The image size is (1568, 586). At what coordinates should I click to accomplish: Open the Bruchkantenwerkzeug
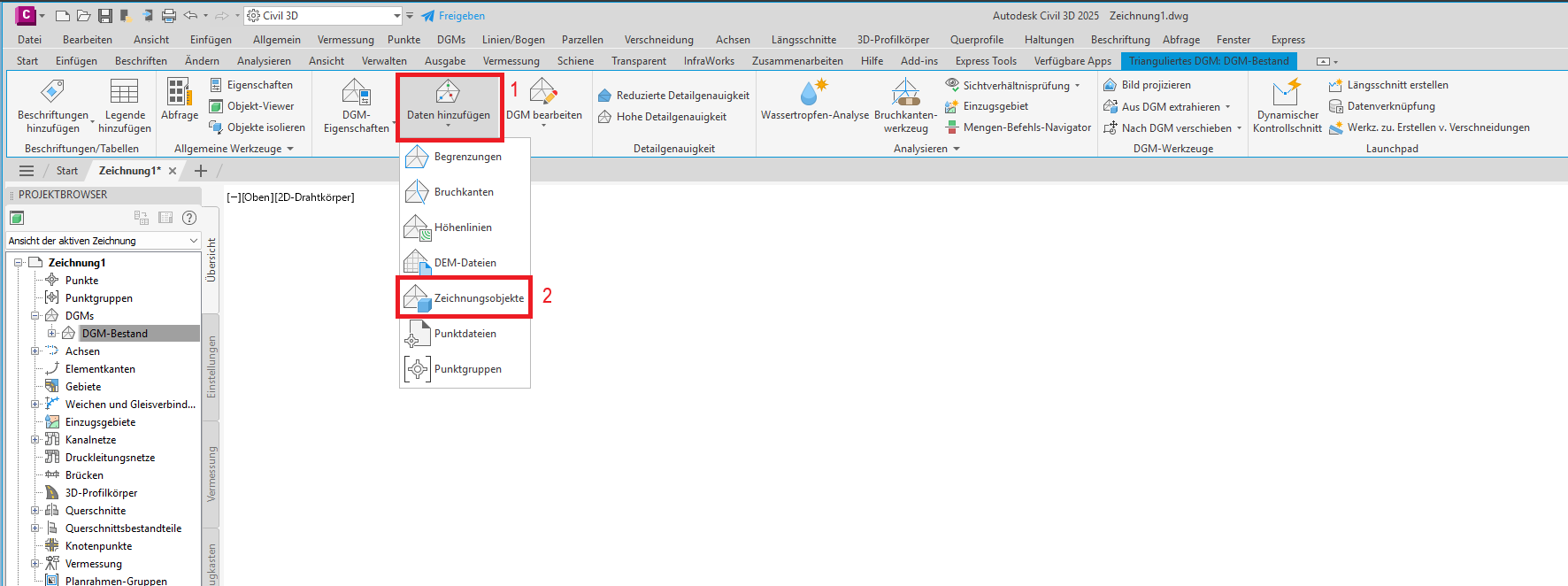[905, 106]
